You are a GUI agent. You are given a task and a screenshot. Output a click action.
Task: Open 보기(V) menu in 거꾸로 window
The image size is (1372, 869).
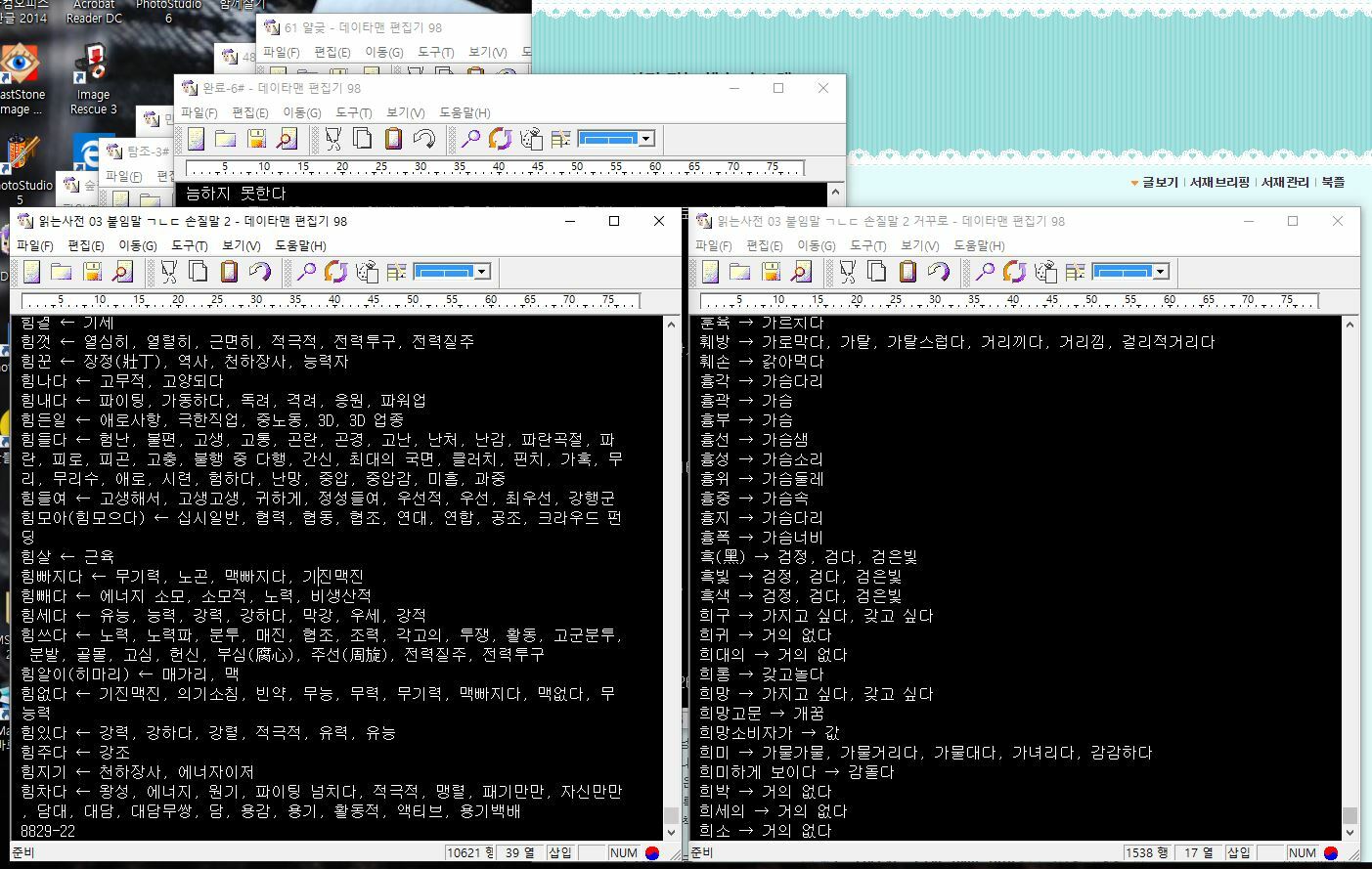coord(919,245)
